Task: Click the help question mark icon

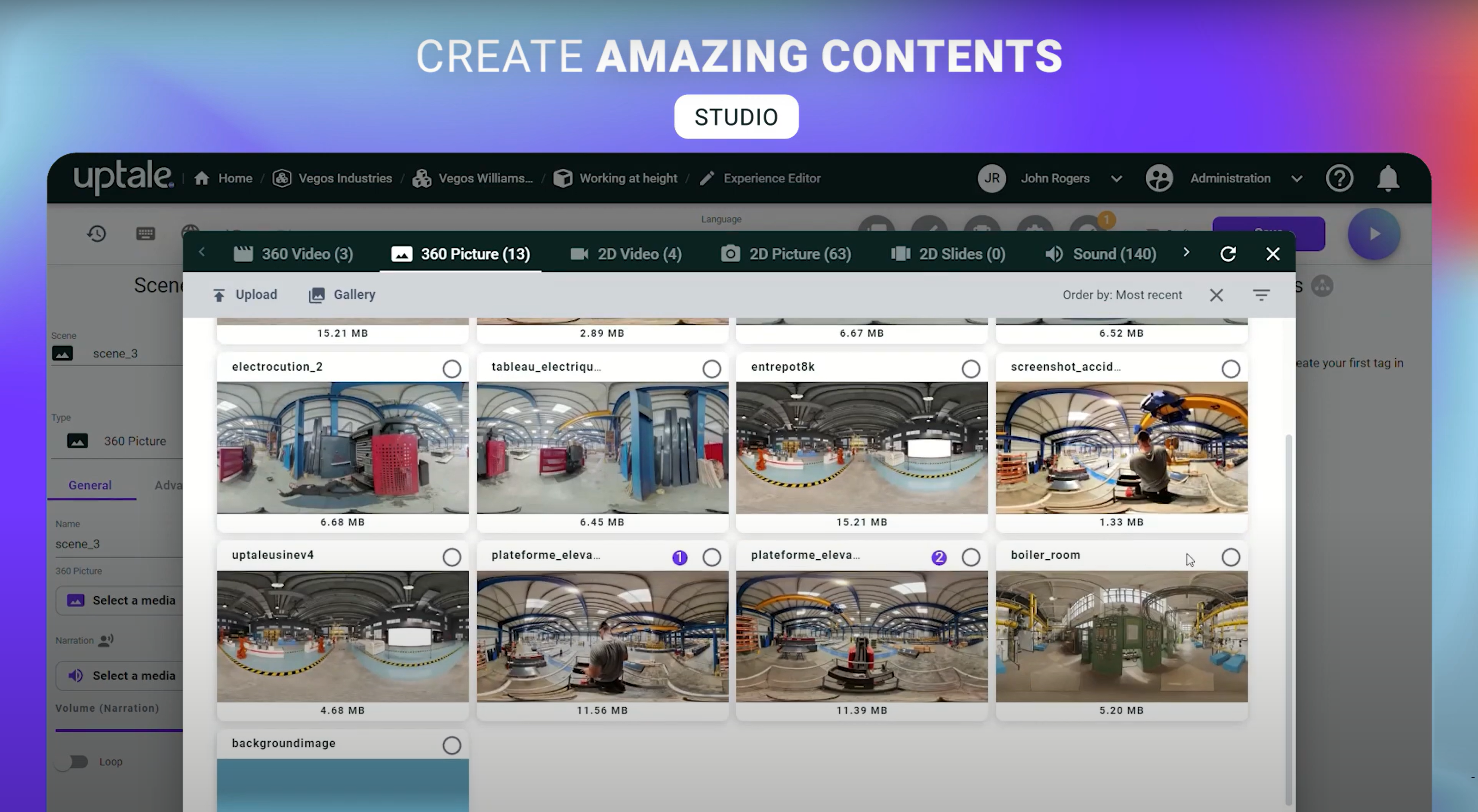Action: pos(1339,178)
